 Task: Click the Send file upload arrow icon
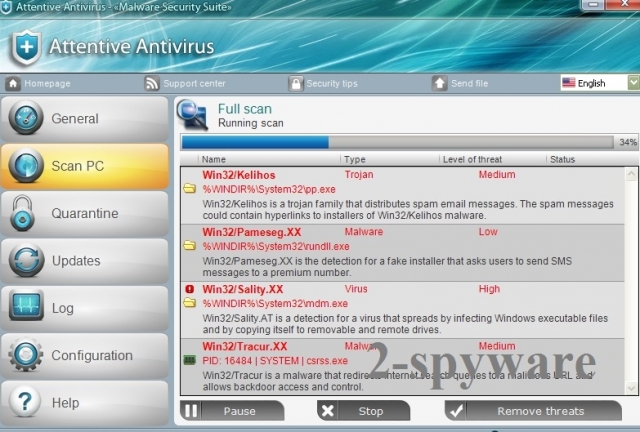[439, 84]
